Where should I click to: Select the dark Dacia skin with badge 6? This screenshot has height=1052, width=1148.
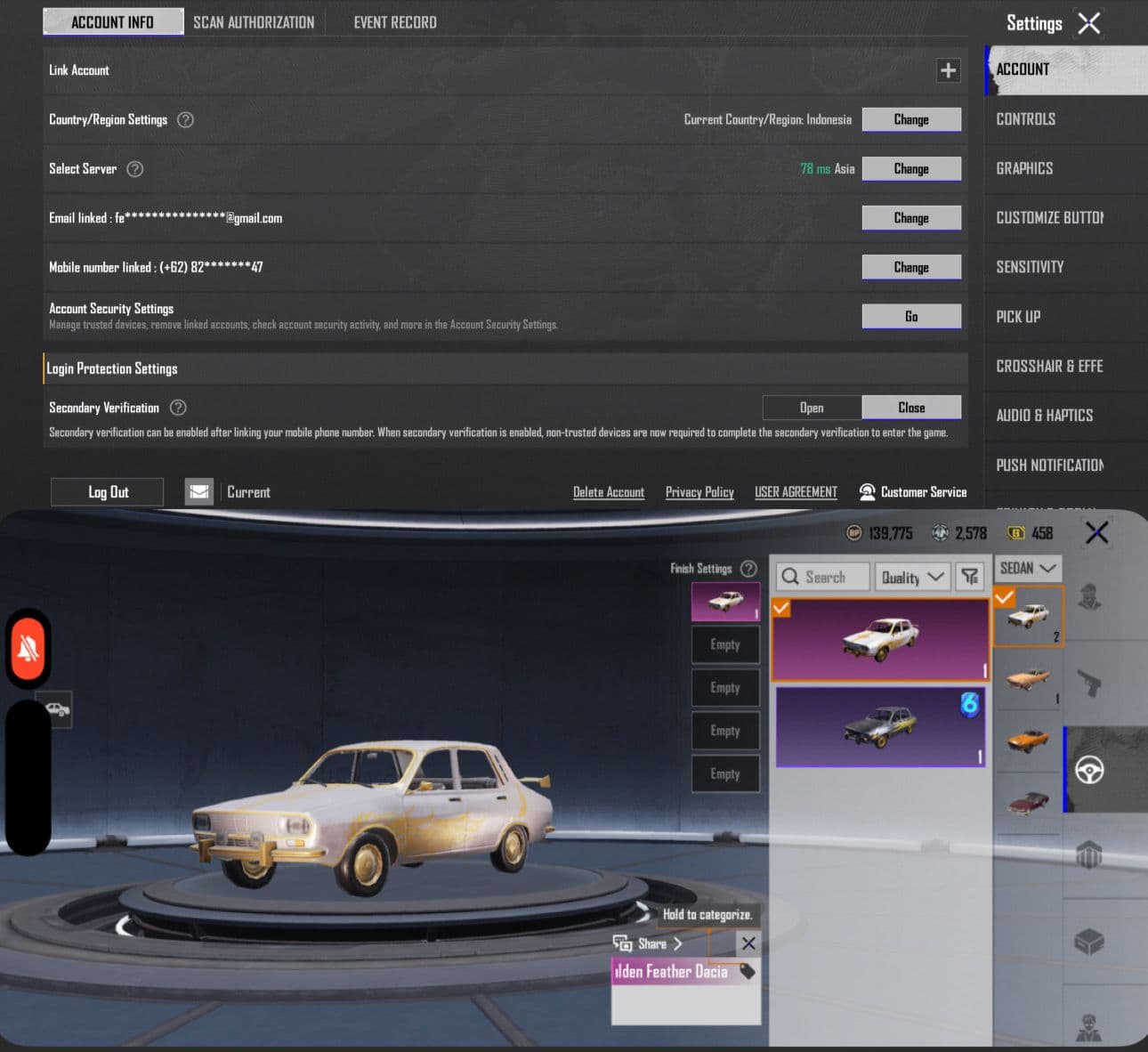(x=880, y=726)
